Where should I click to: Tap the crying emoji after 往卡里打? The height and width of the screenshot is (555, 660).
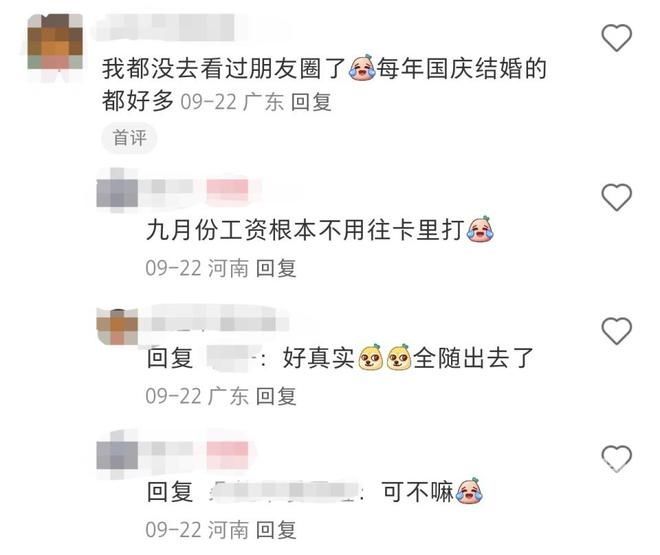[x=480, y=229]
